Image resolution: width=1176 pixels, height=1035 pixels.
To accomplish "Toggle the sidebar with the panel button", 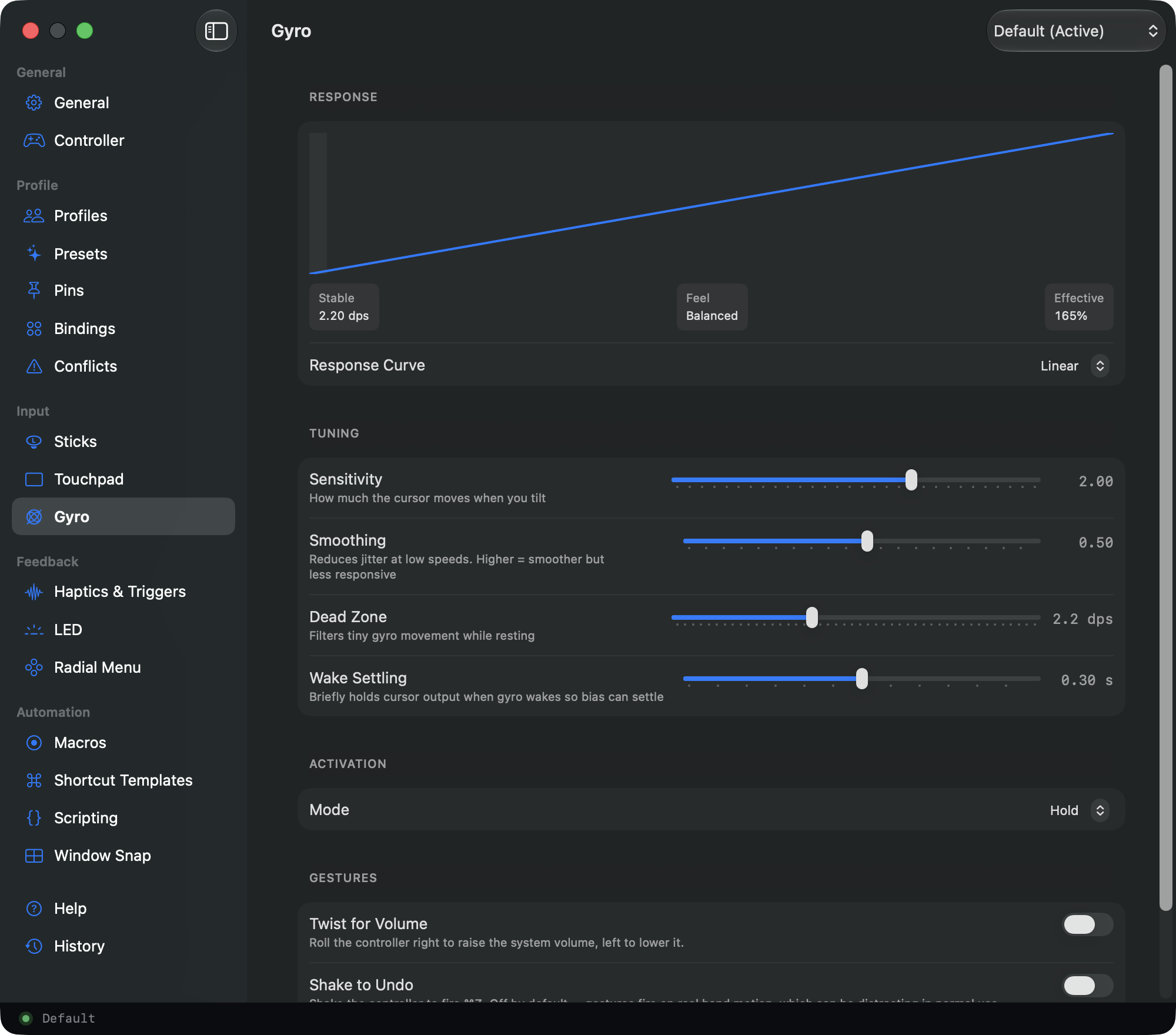I will 216,31.
